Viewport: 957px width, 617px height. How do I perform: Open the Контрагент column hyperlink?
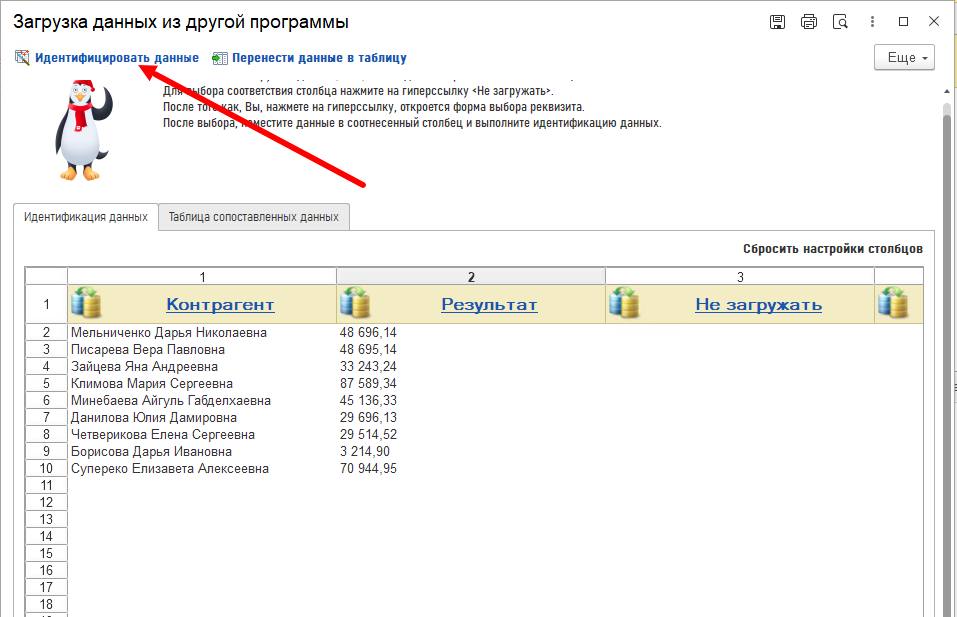[x=220, y=304]
